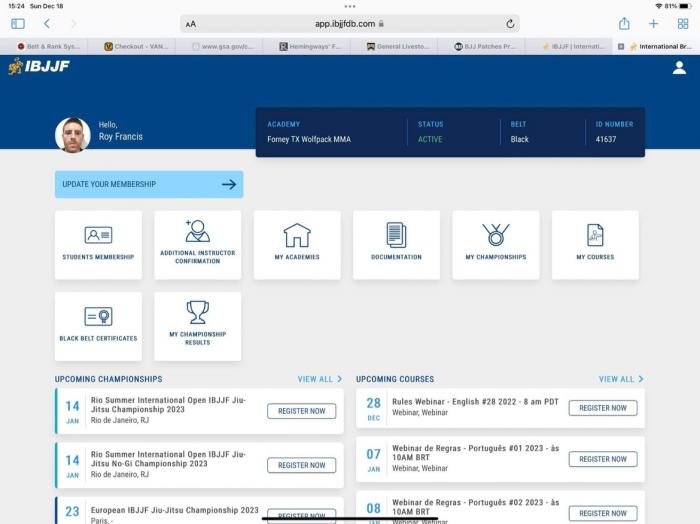View all upcoming courses

621,379
